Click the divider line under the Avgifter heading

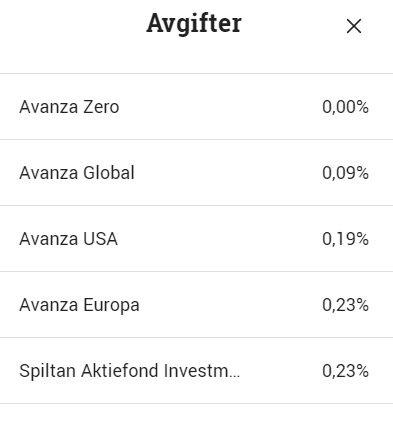tap(196, 73)
